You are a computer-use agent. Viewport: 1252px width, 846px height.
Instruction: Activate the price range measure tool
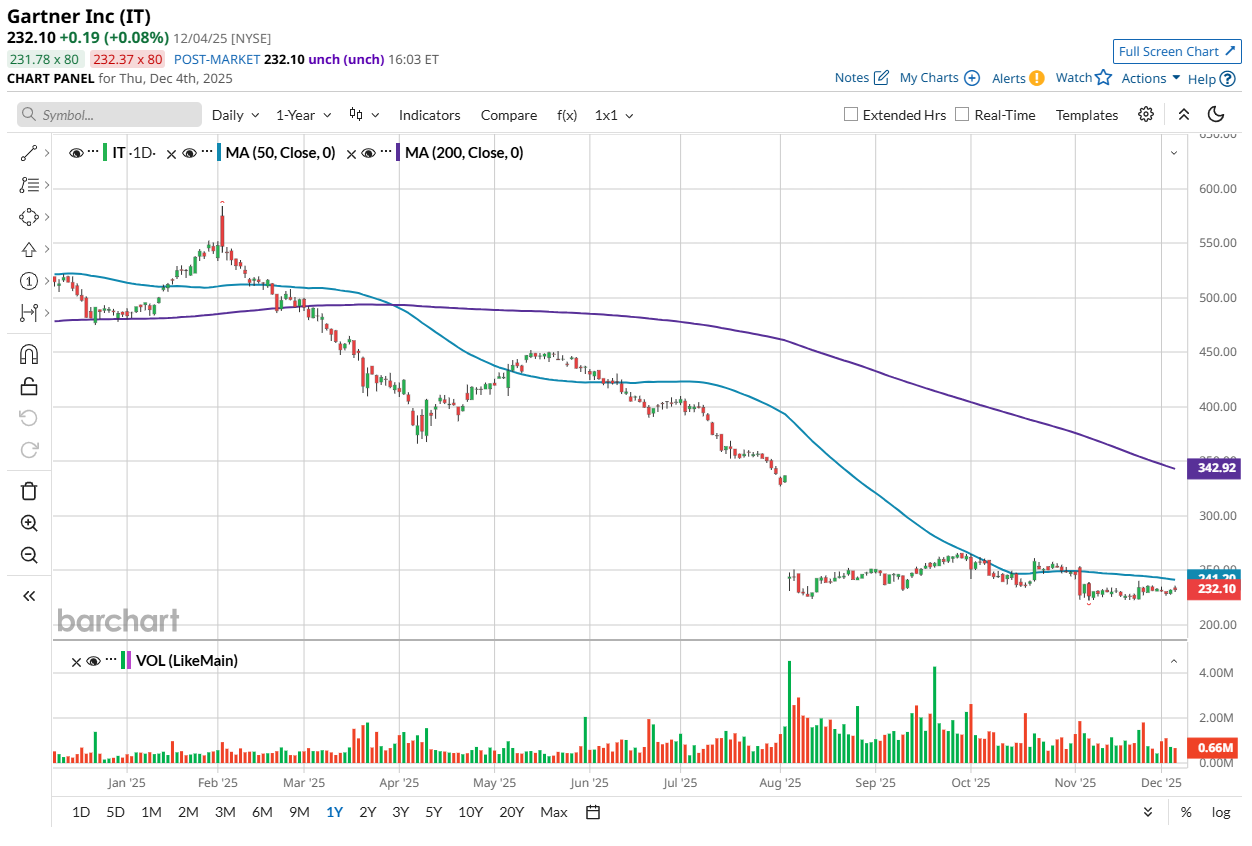point(28,313)
